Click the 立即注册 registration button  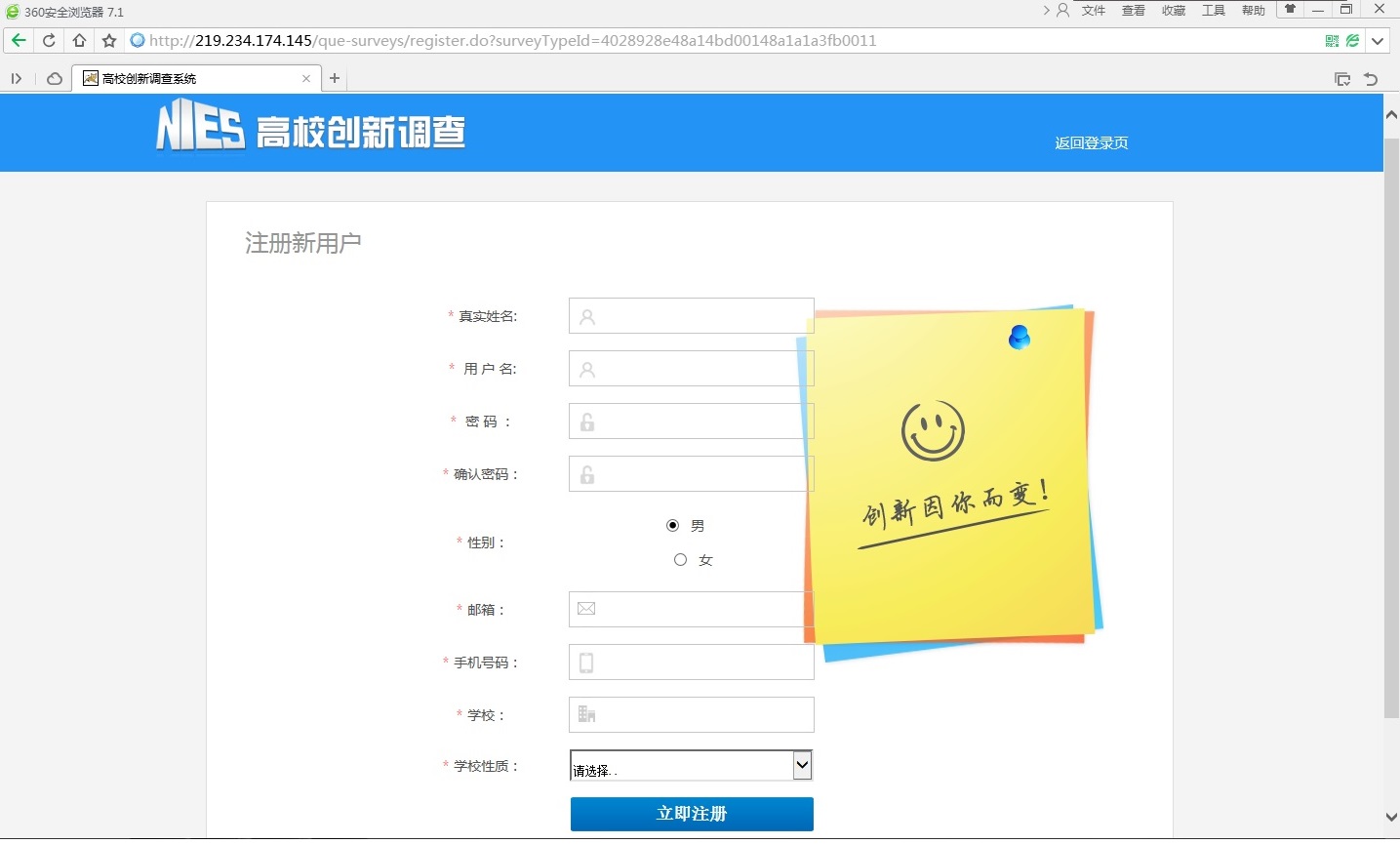[x=691, y=814]
